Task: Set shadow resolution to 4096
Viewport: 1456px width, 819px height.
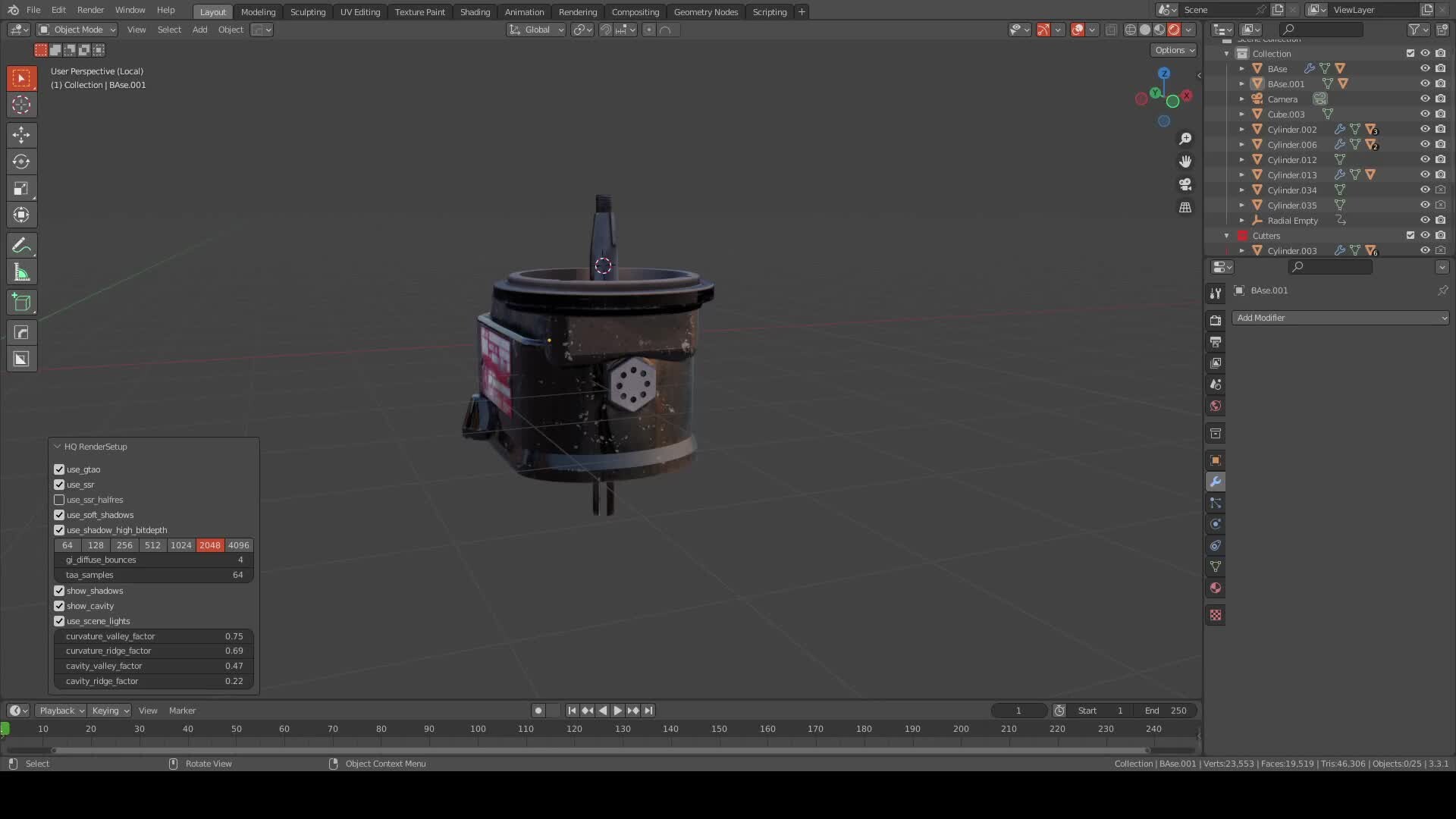Action: pyautogui.click(x=238, y=545)
